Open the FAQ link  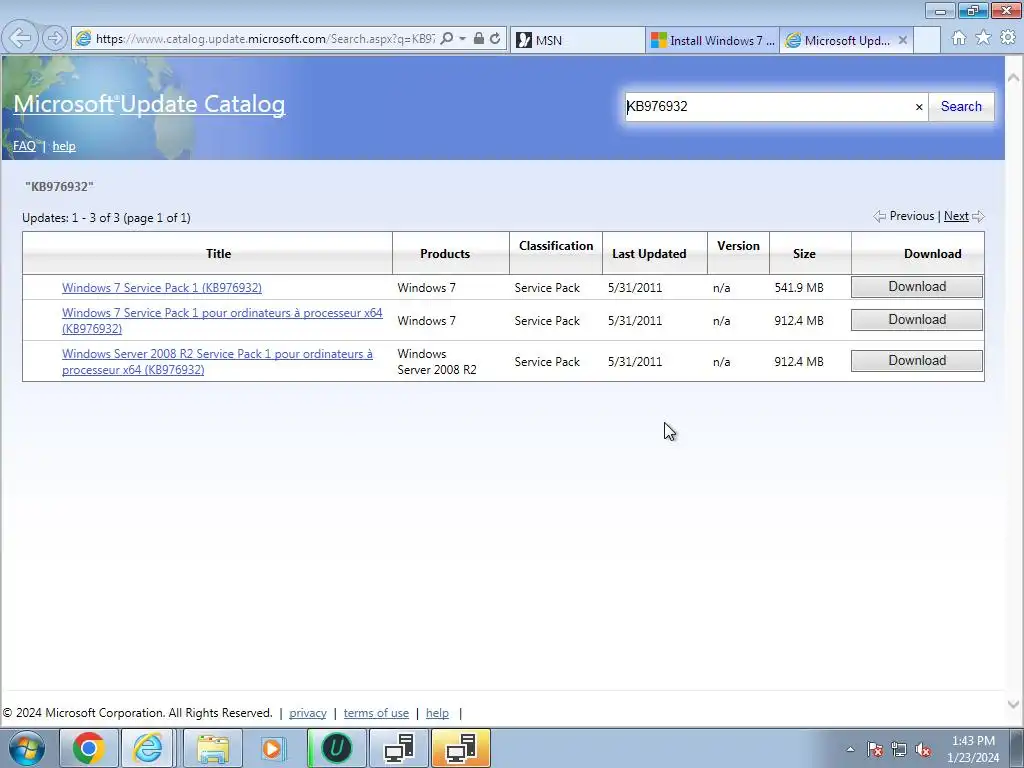pos(24,146)
